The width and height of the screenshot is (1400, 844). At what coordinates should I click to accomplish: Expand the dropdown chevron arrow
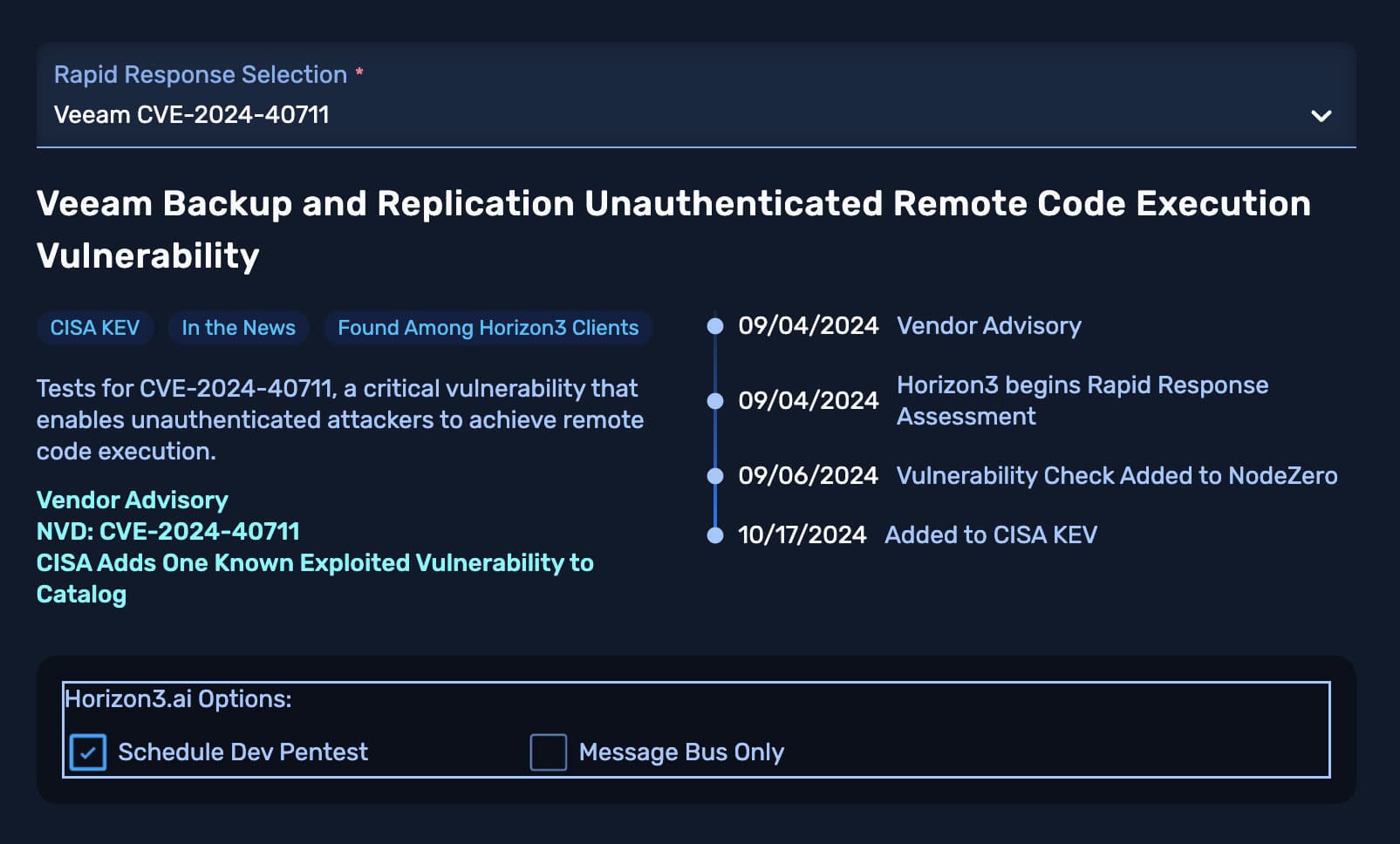tap(1321, 116)
